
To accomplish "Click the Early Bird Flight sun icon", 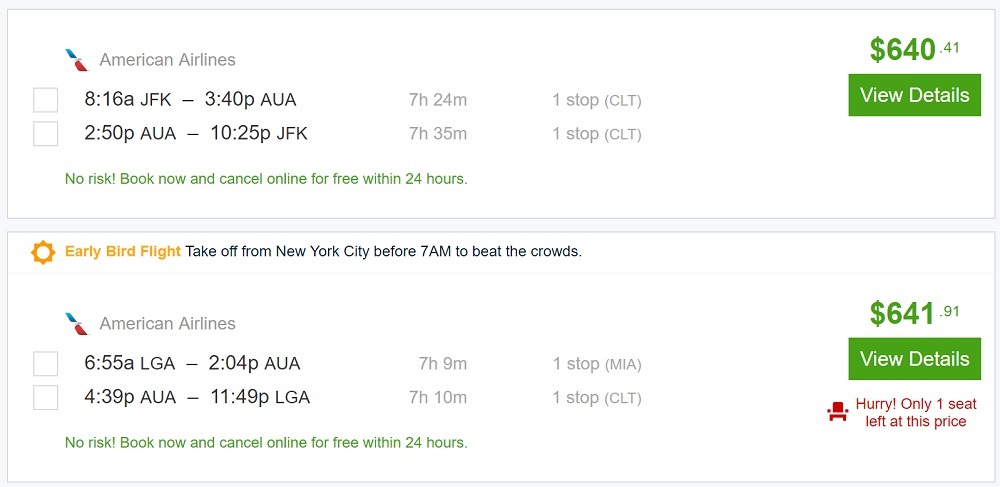I will pyautogui.click(x=43, y=252).
